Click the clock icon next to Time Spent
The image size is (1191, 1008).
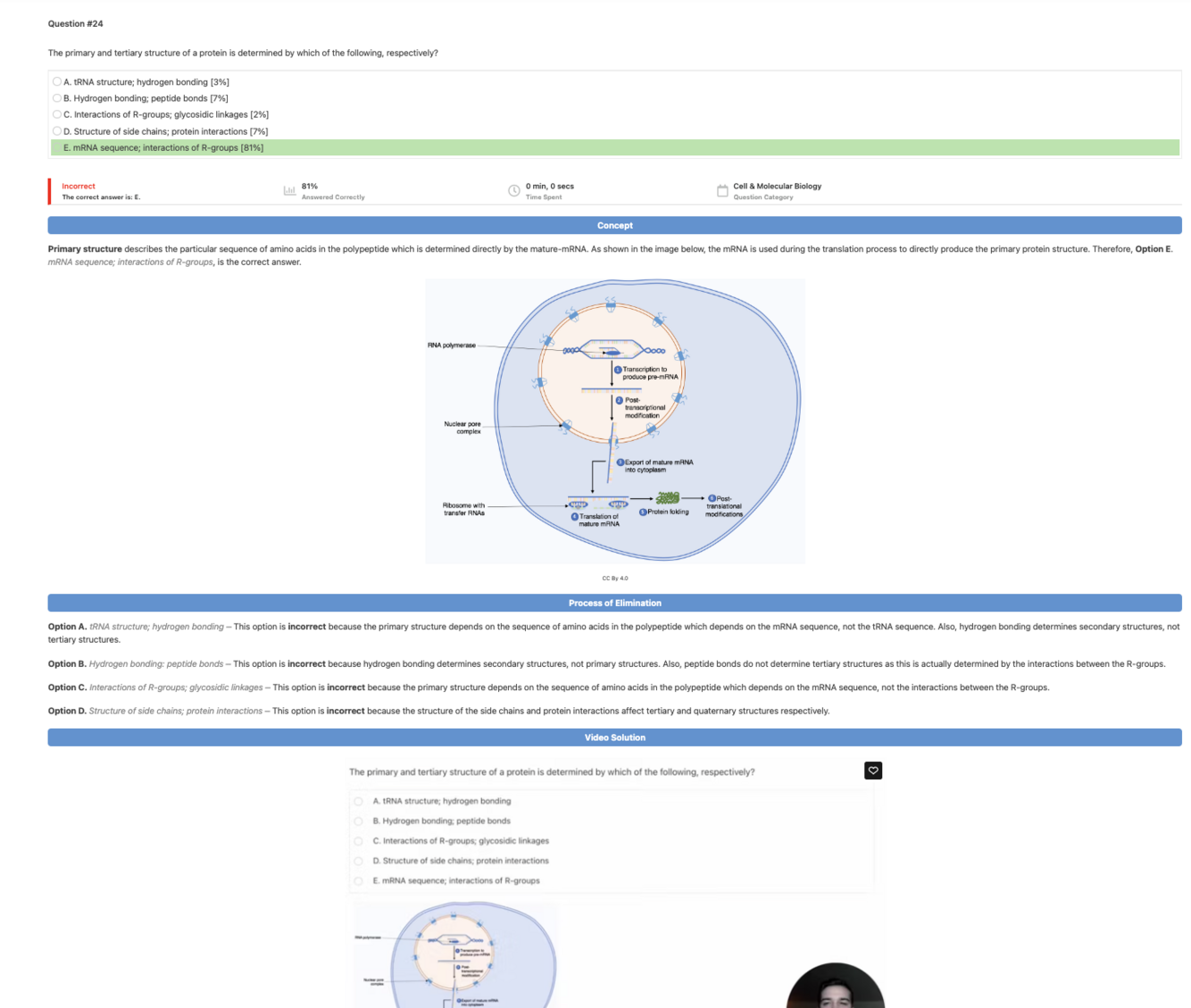click(x=514, y=190)
